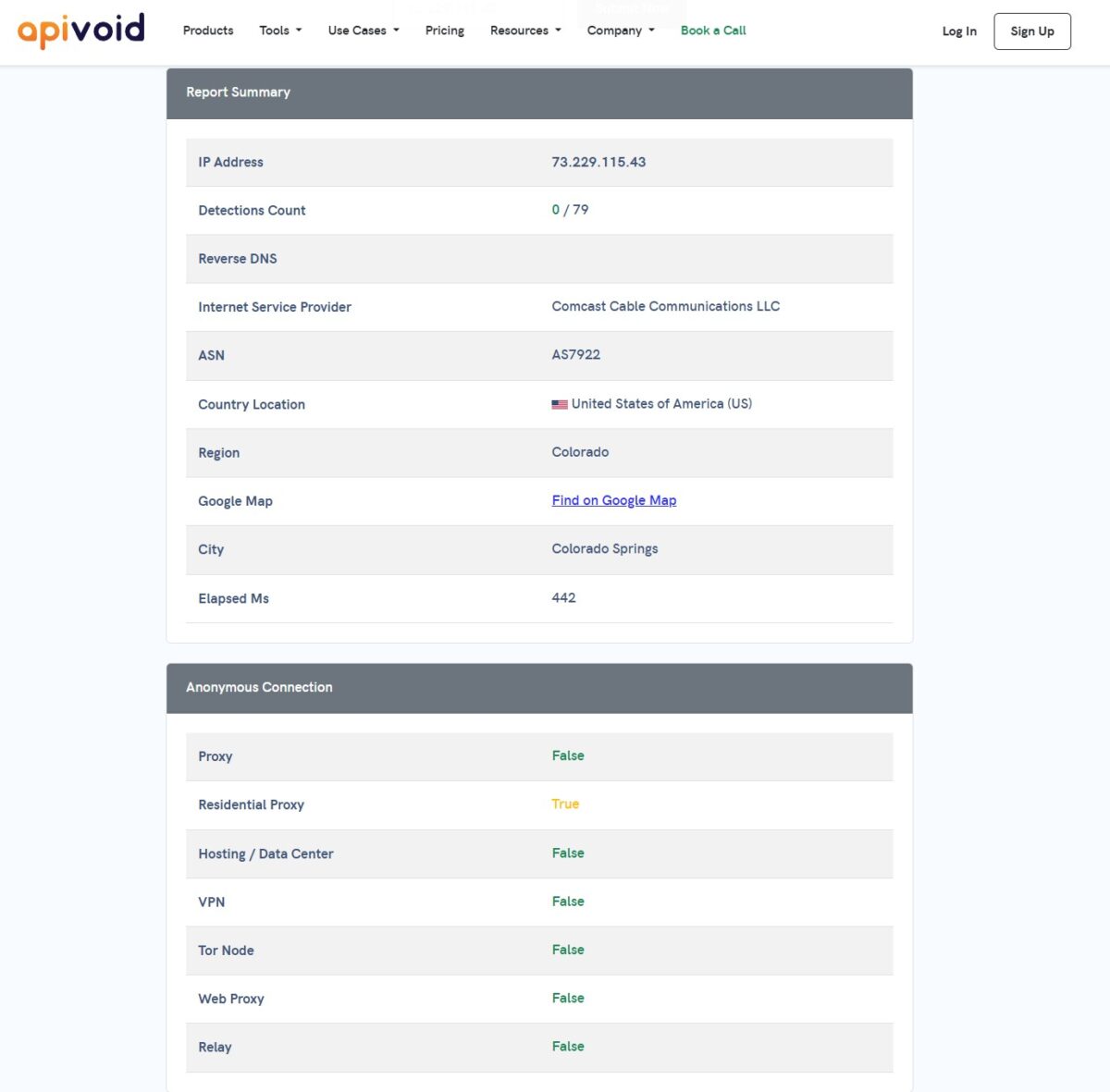Viewport: 1110px width, 1092px height.
Task: Expand the Tools dropdown
Action: 280,31
